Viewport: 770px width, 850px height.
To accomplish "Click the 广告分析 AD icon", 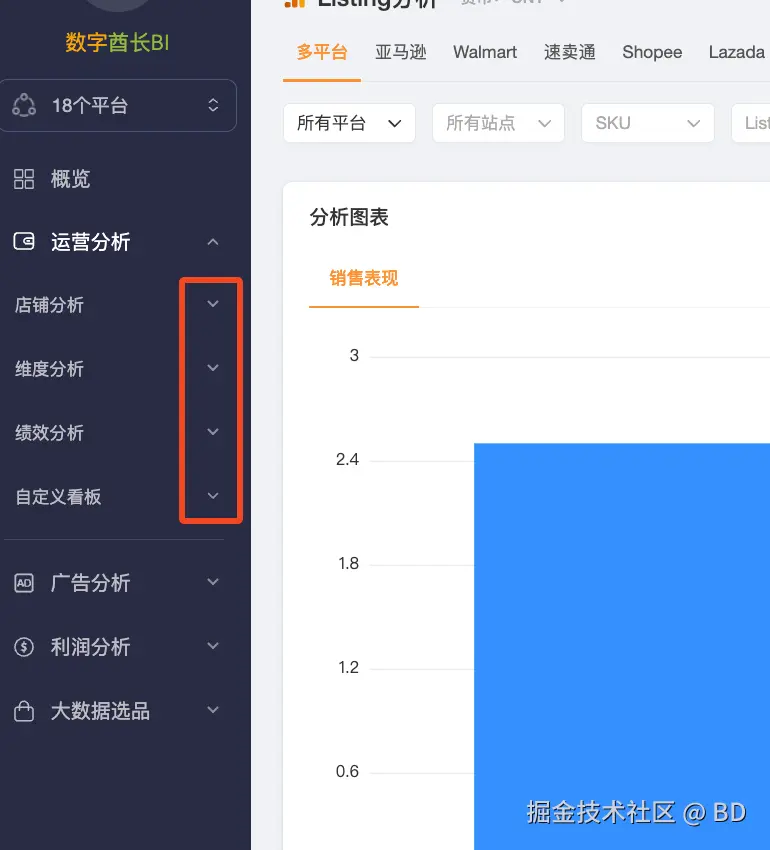I will tap(24, 583).
